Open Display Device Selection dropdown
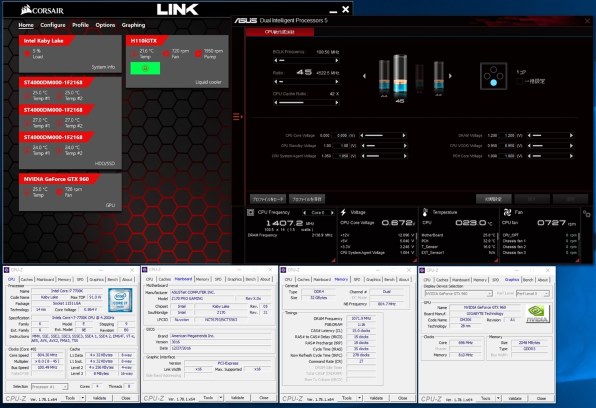This screenshot has height=408, width=596. [458, 294]
